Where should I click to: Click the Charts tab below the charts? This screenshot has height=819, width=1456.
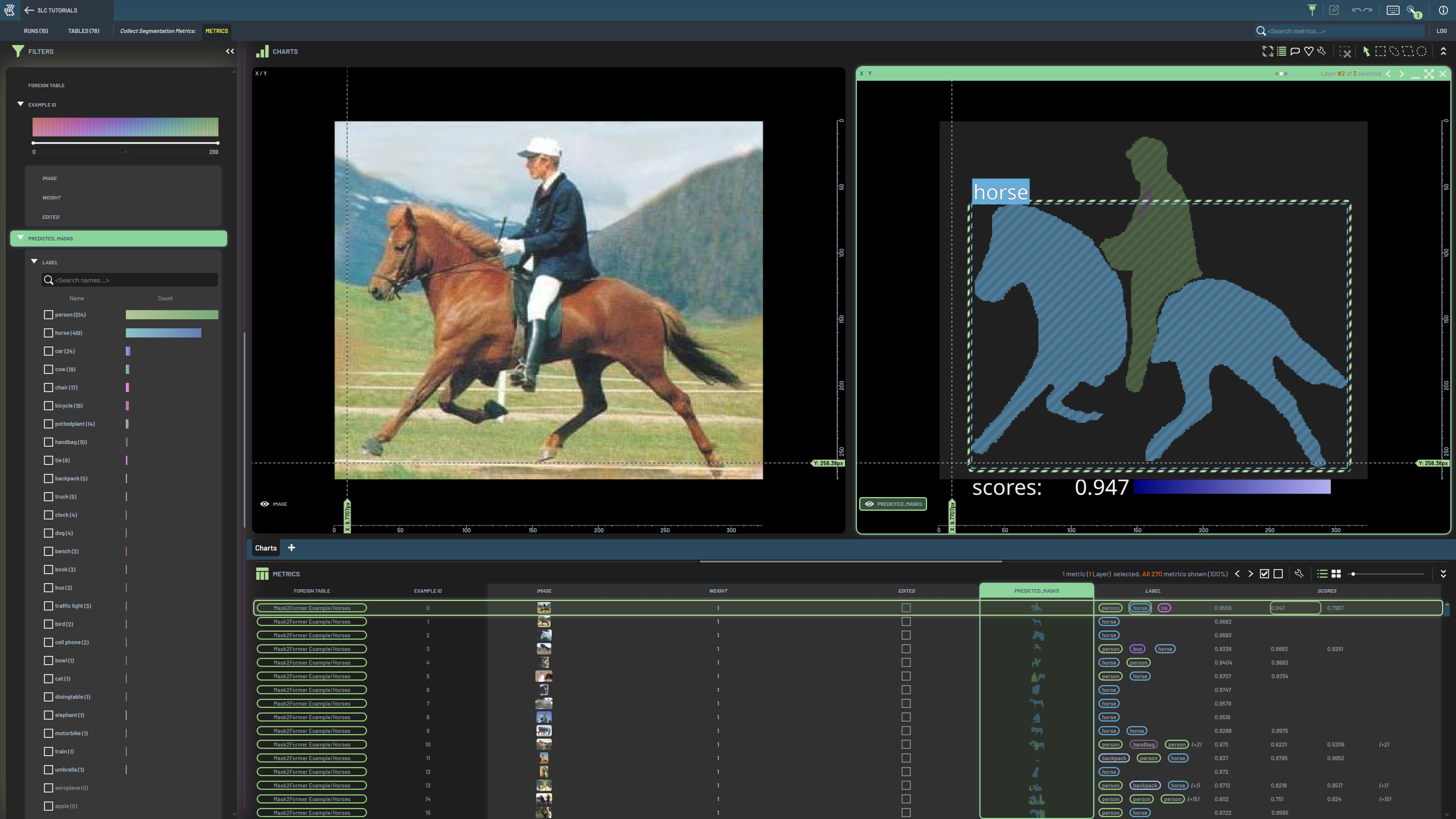point(266,548)
